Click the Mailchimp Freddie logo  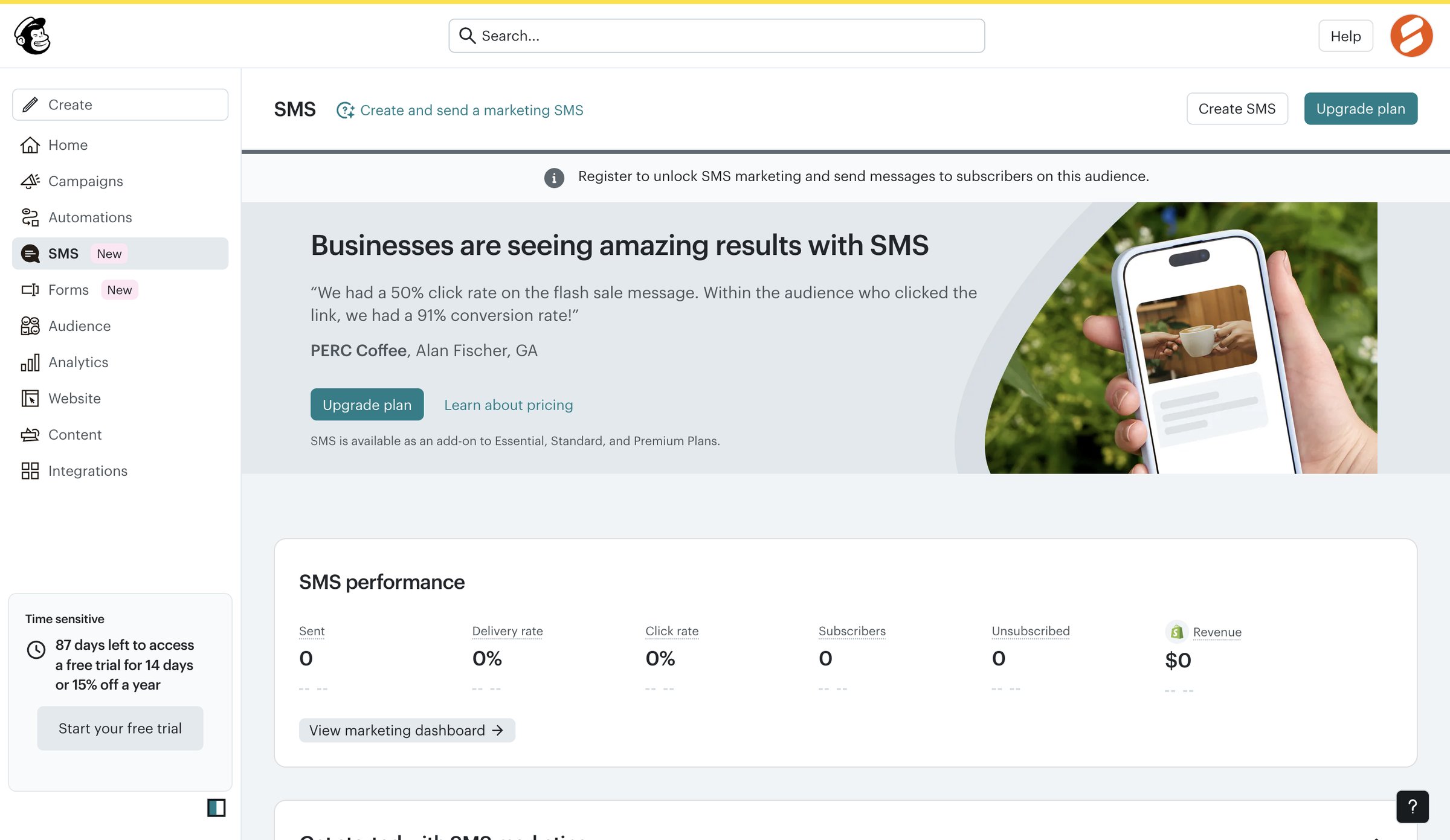coord(33,36)
